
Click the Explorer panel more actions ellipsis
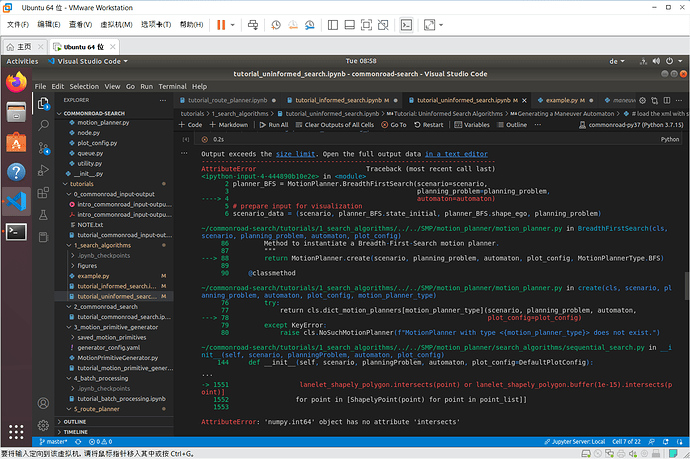(161, 100)
